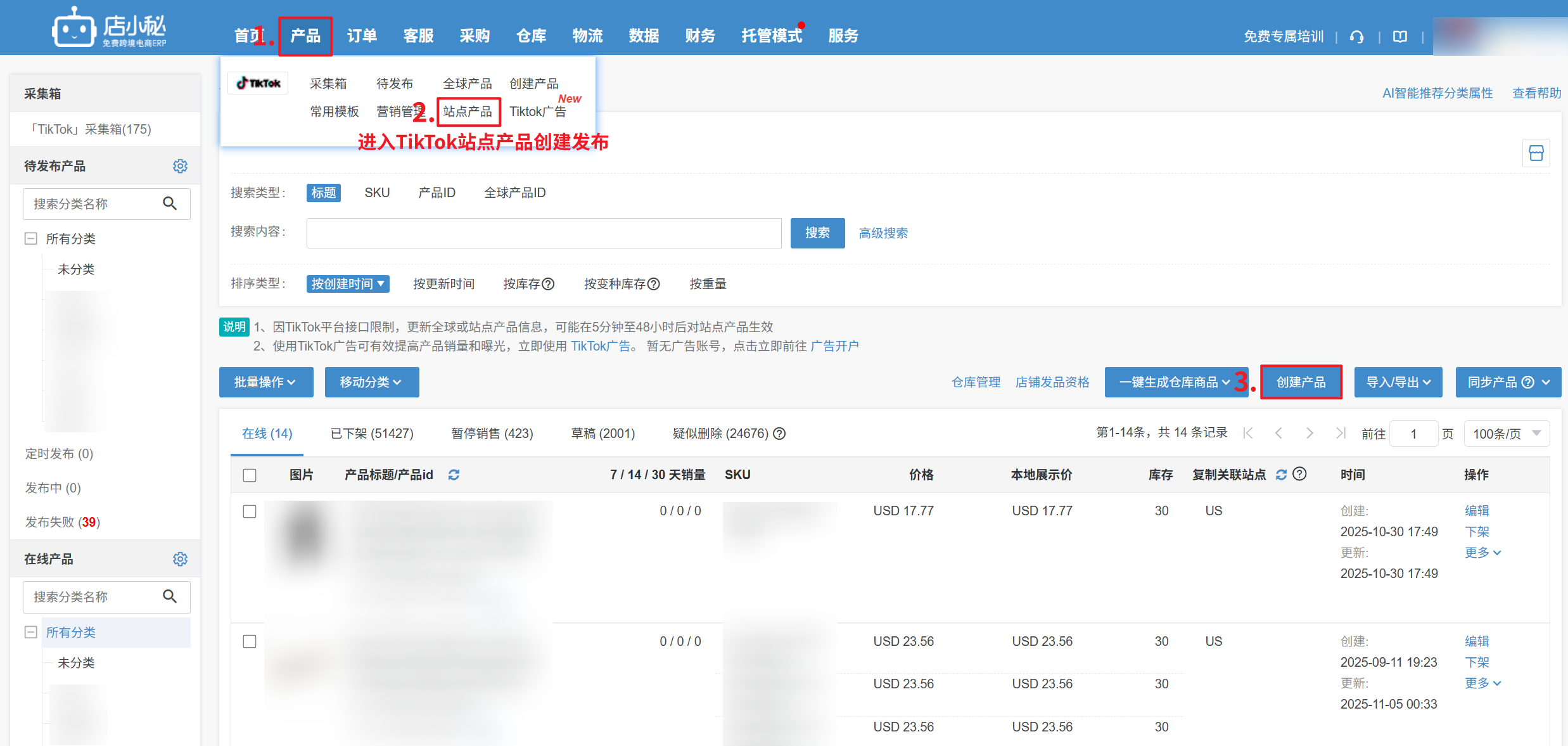Click settings gear beside 待发布产品
This screenshot has height=746, width=1568.
pos(180,166)
